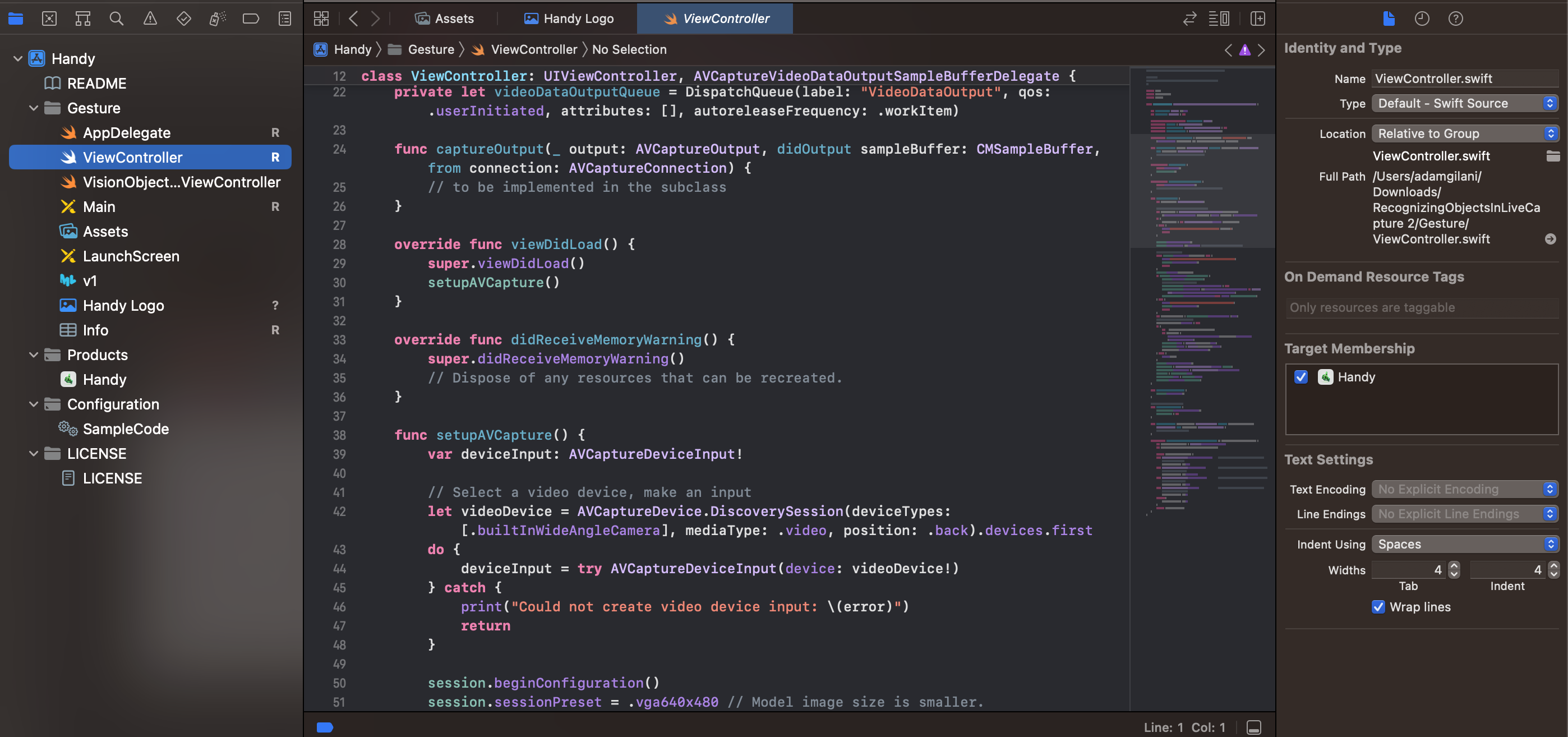Show the Issue navigator warning icon
This screenshot has width=1568, height=737.
click(x=150, y=19)
